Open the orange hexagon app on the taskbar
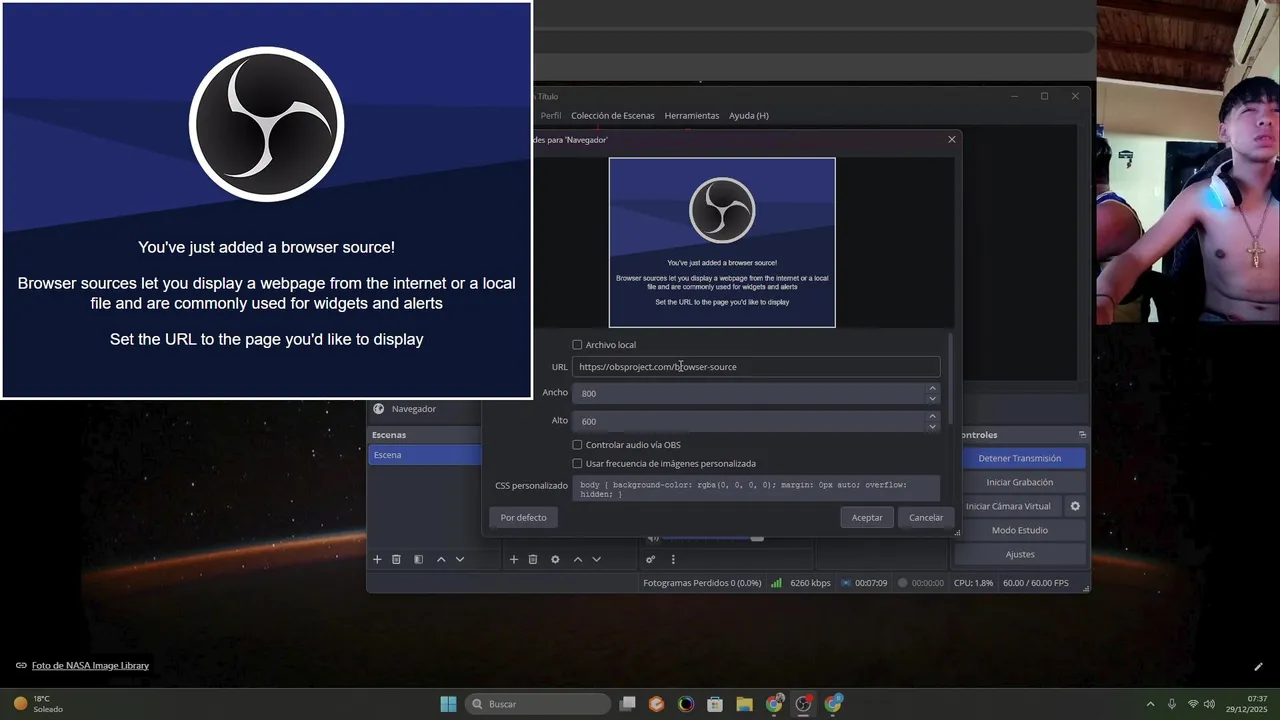1280x720 pixels. click(x=656, y=704)
